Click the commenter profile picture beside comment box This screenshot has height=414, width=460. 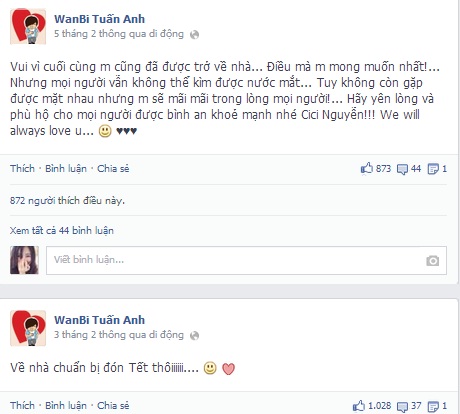24,260
